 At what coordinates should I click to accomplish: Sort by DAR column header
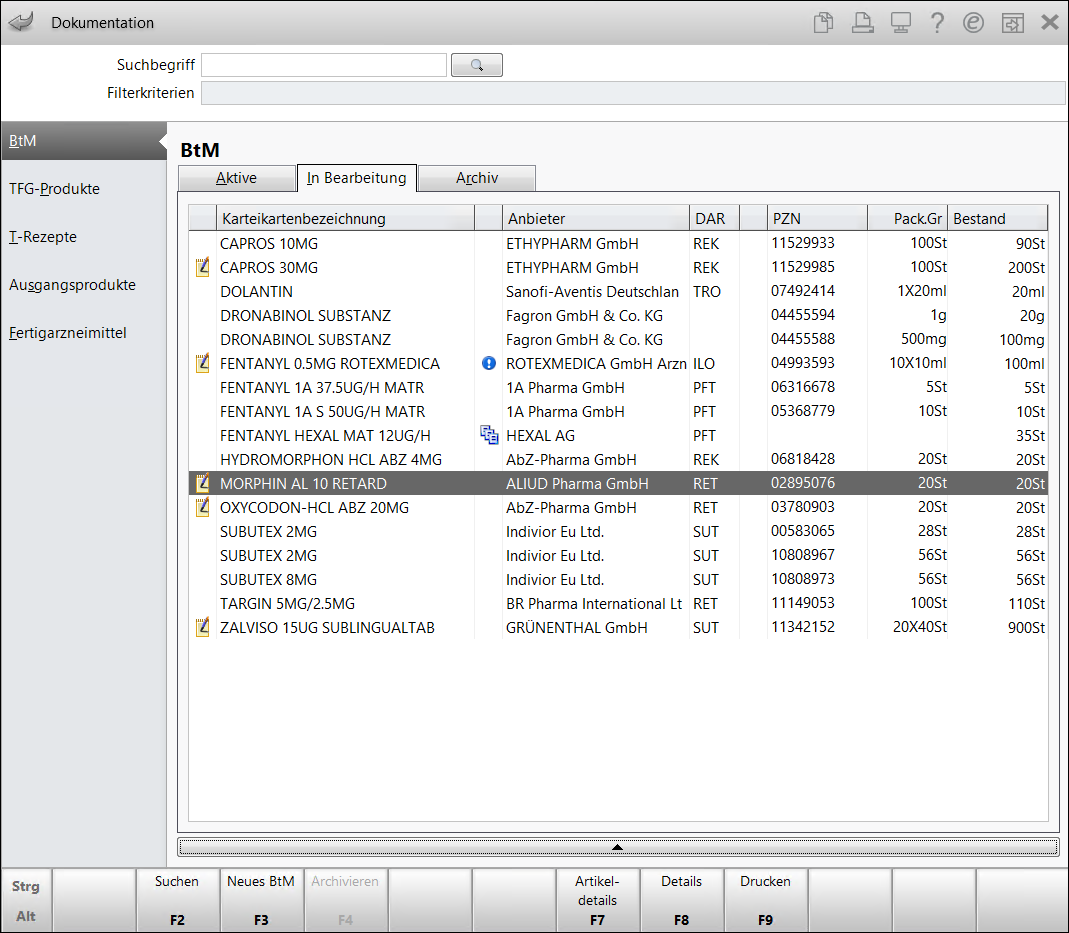point(714,218)
